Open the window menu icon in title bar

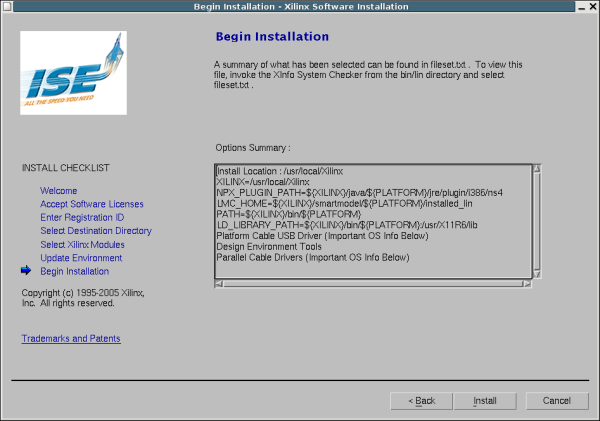coord(8,7)
